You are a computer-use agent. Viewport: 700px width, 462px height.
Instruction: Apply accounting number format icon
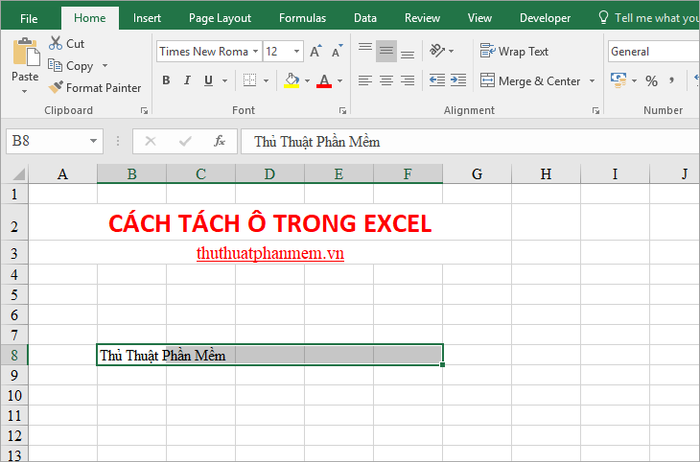618,80
